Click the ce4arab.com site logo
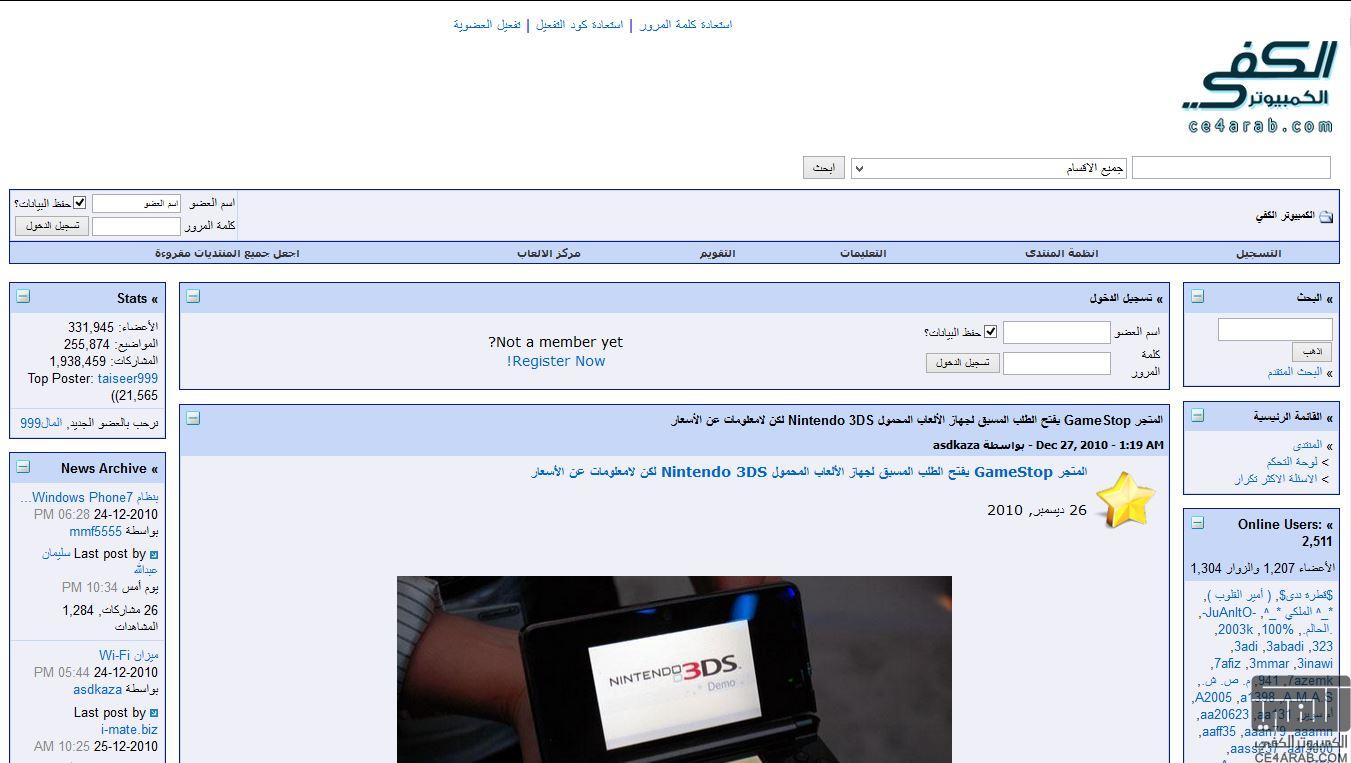Screen dimensions: 1351x763 pos(1260,88)
